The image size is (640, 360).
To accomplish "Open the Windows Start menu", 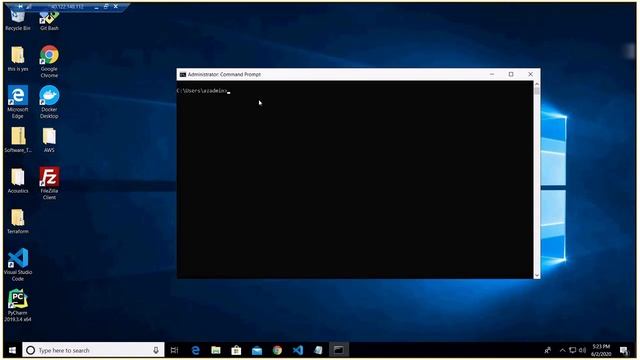I will coord(12,350).
